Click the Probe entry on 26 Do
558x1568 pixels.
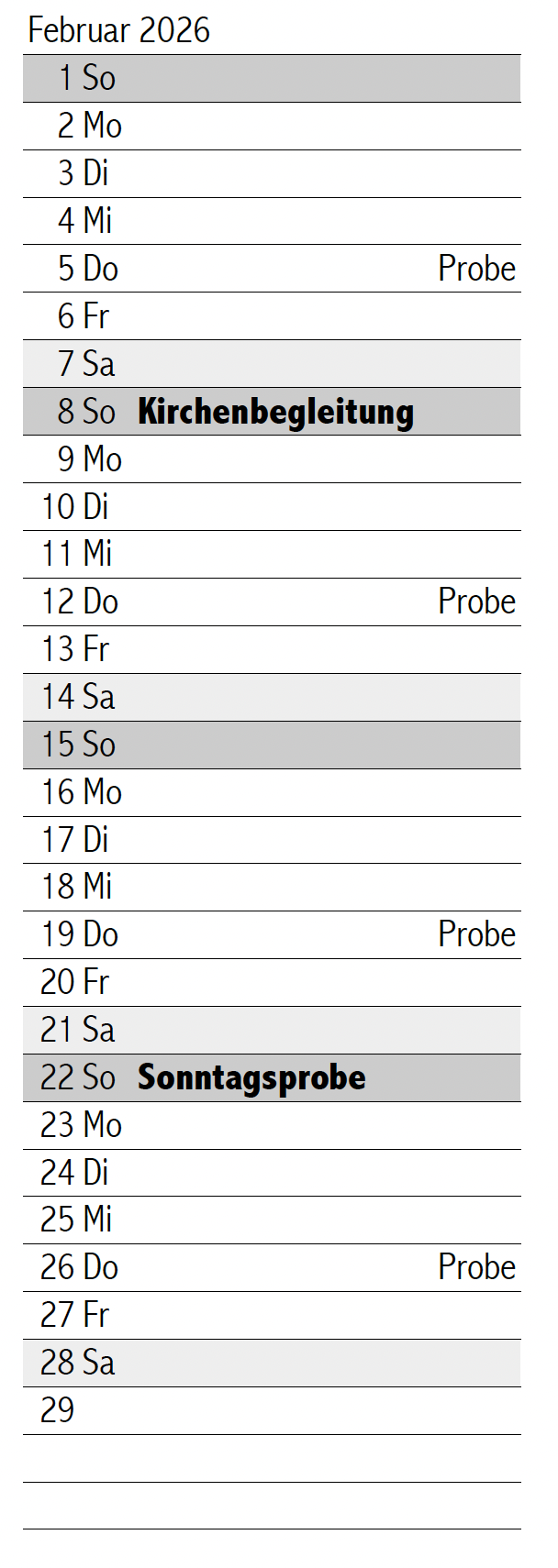tap(476, 1267)
